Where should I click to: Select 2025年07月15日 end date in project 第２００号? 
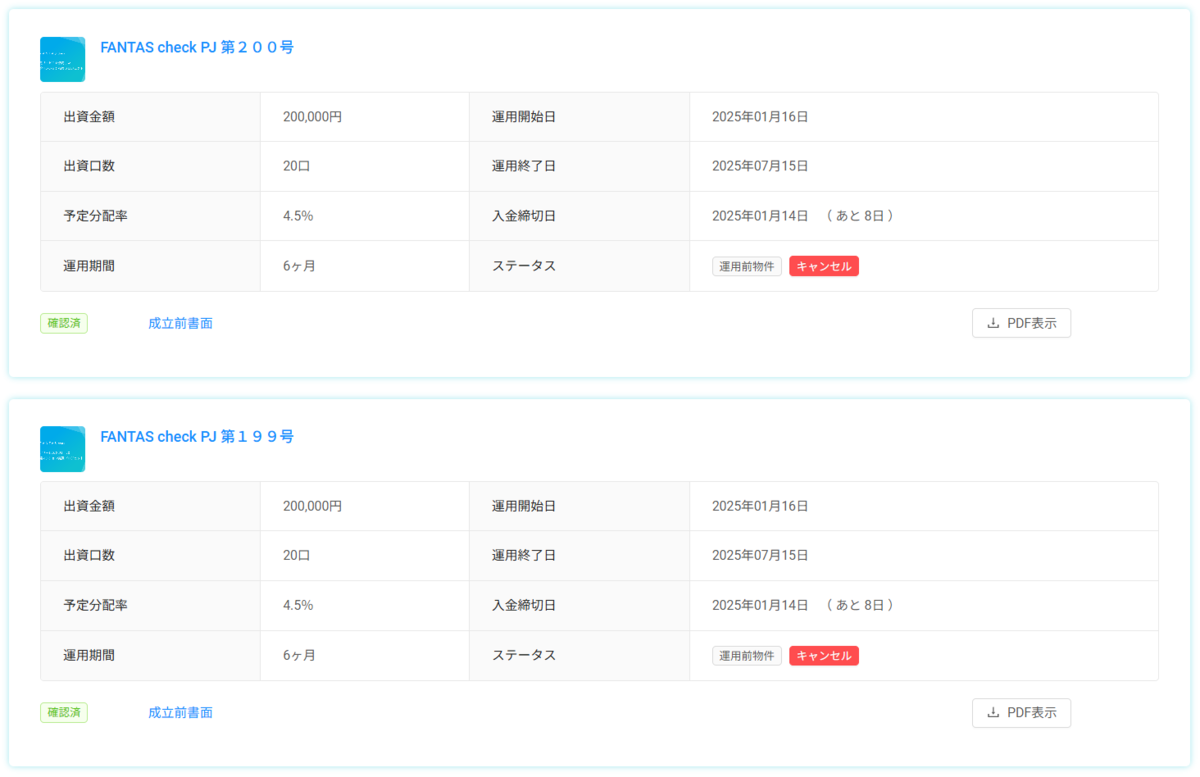coord(760,166)
